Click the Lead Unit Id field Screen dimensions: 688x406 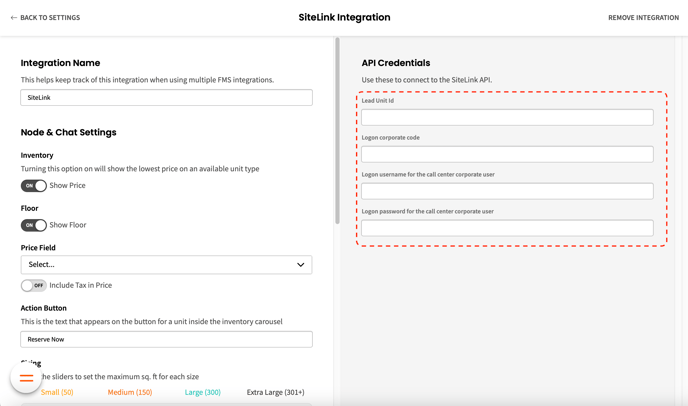pos(507,118)
